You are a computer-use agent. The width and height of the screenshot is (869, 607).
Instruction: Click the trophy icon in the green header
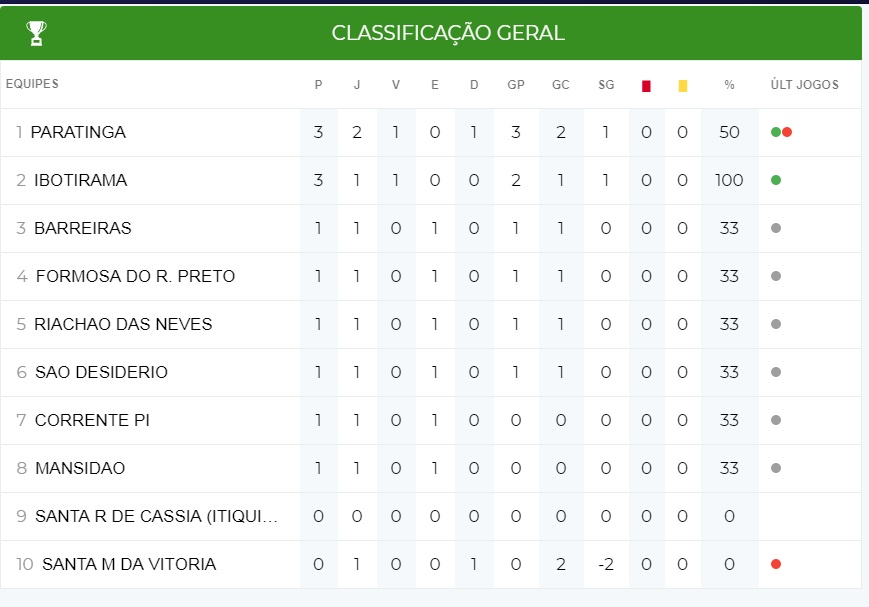pos(37,33)
